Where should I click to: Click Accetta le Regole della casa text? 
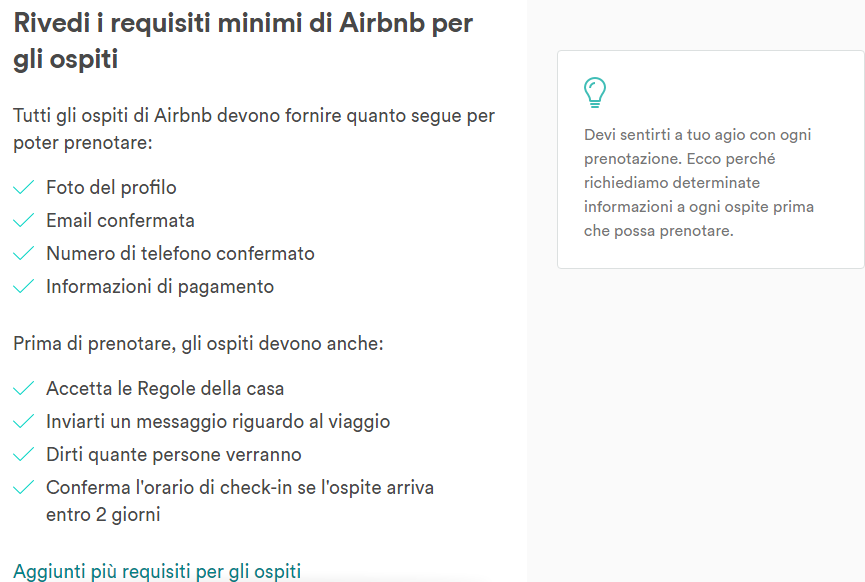point(165,389)
